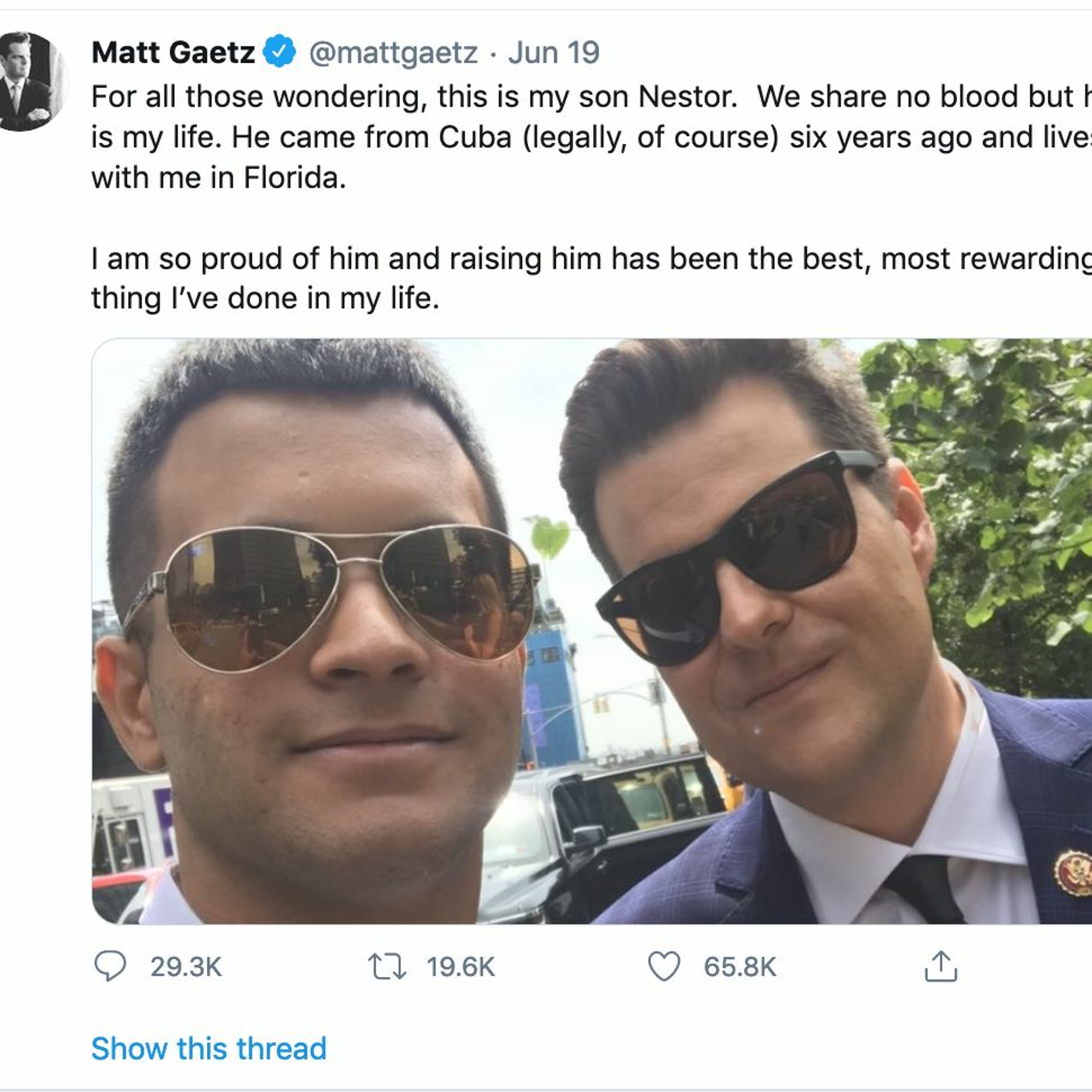Click the word Nestor in the tweet
Viewport: 1092px width, 1092px height.
tap(687, 97)
